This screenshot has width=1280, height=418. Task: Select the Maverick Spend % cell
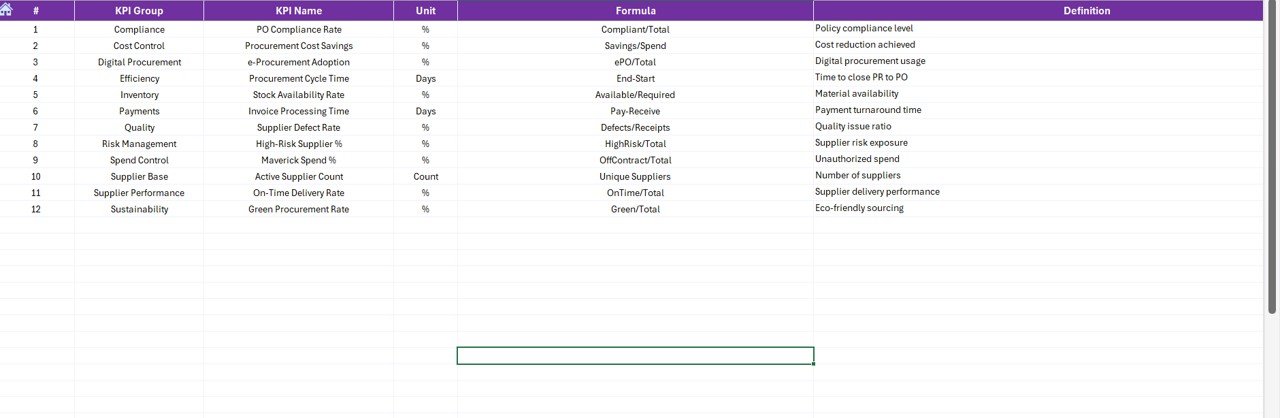click(x=298, y=160)
